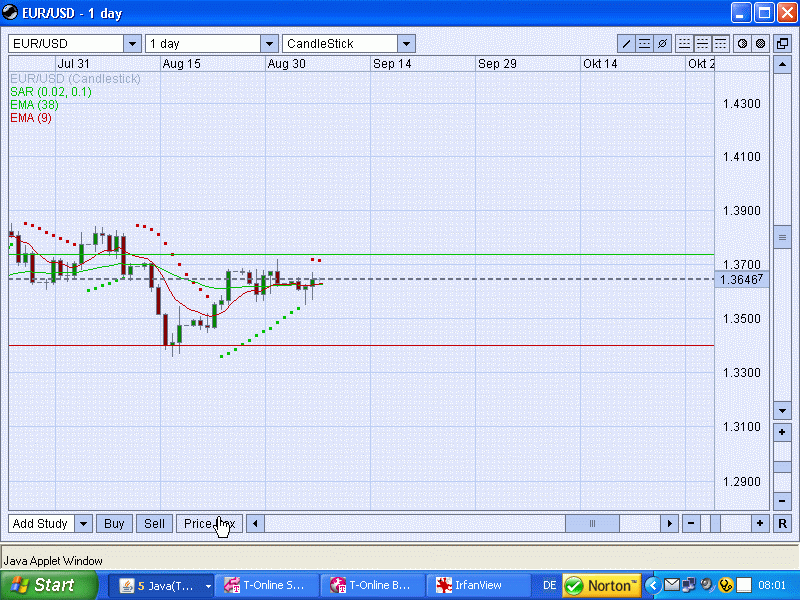Screen dimensions: 800x600
Task: Switch to Java taskbar group
Action: pos(159,586)
